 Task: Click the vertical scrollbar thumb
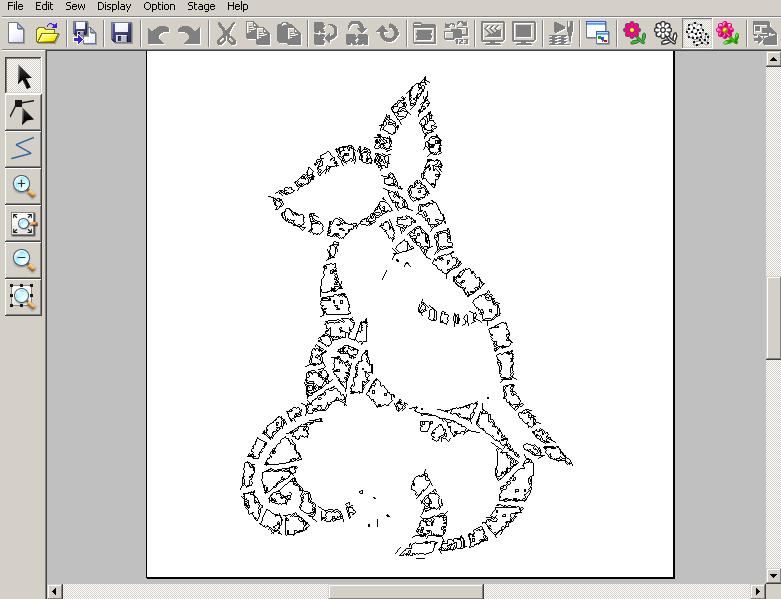pos(773,317)
